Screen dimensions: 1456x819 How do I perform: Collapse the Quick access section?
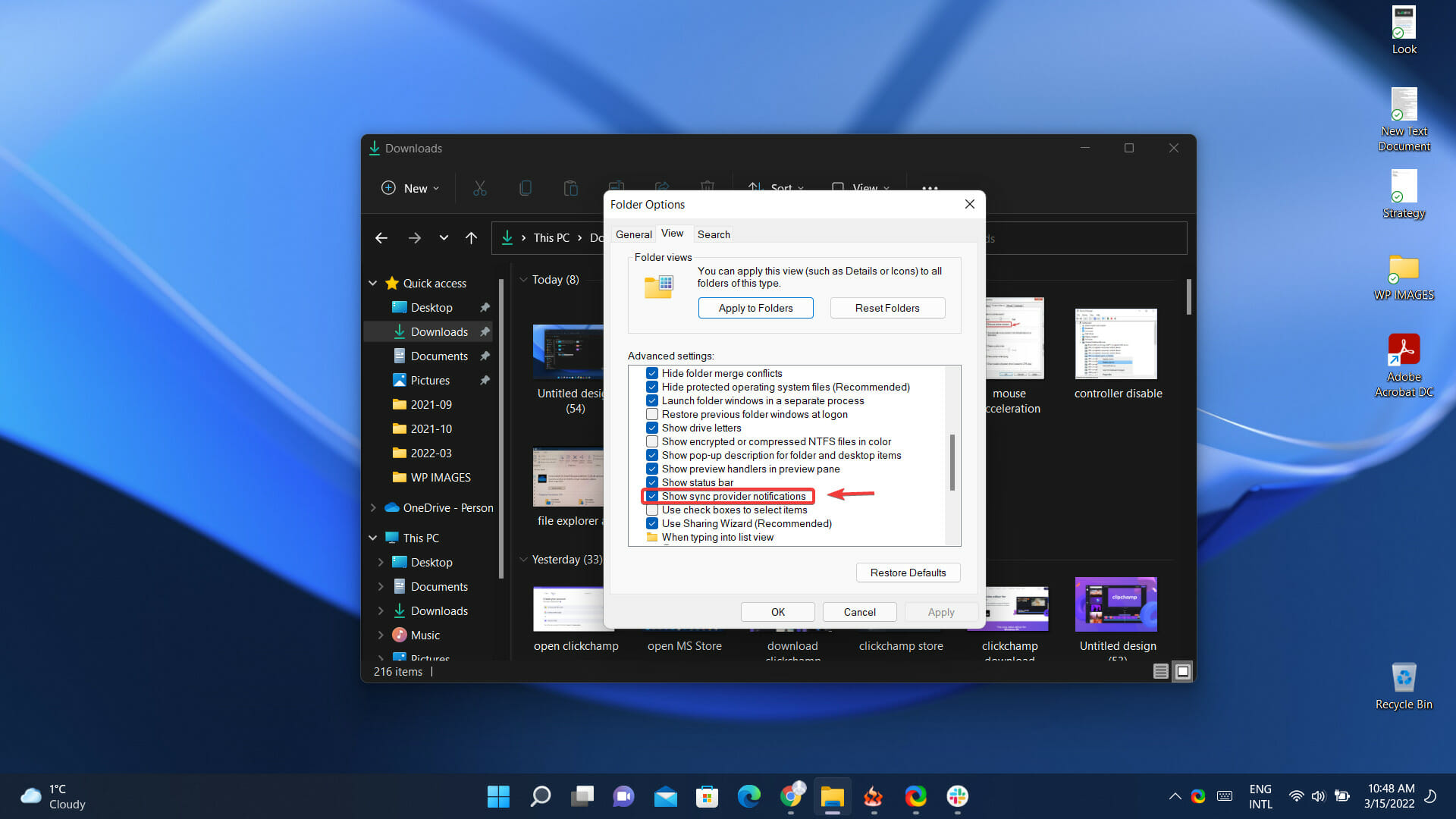tap(373, 284)
